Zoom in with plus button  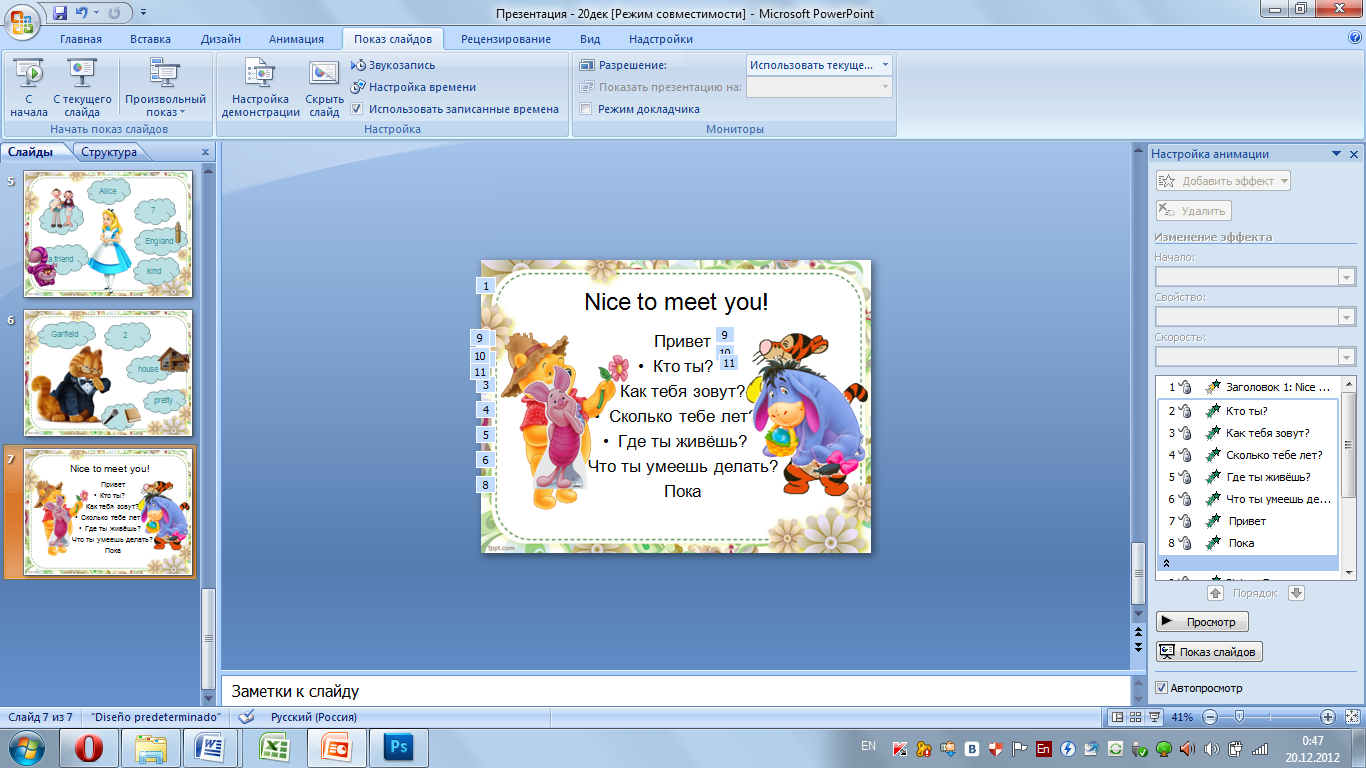pyautogui.click(x=1327, y=717)
